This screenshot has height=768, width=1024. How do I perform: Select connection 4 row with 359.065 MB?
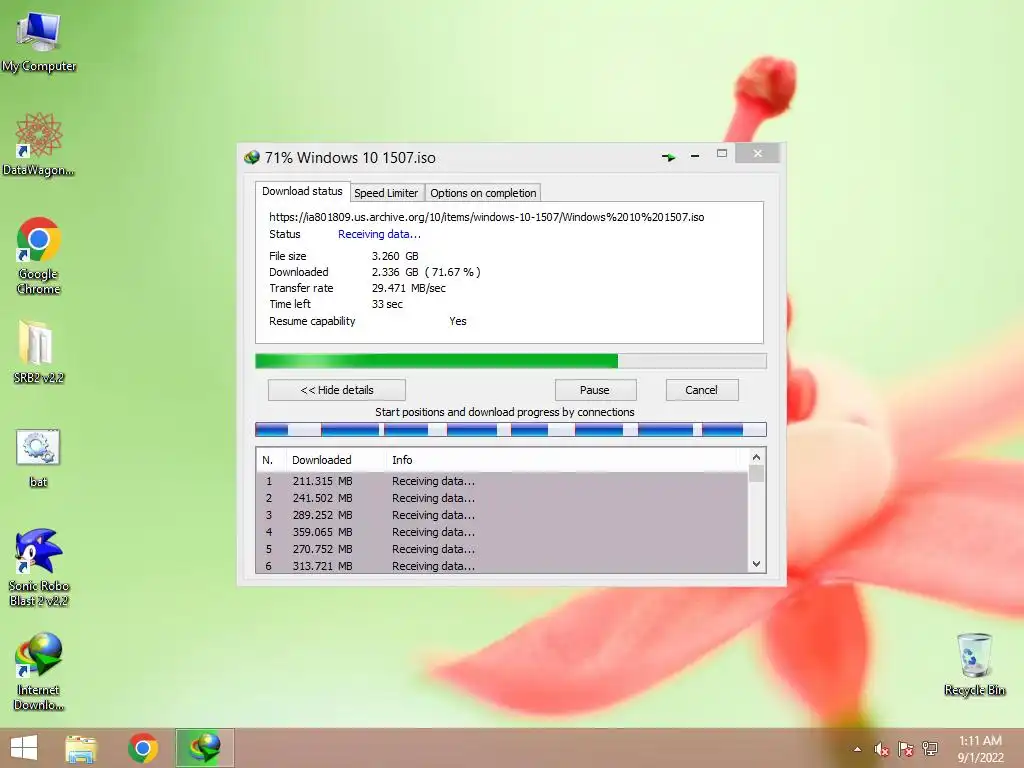click(502, 532)
